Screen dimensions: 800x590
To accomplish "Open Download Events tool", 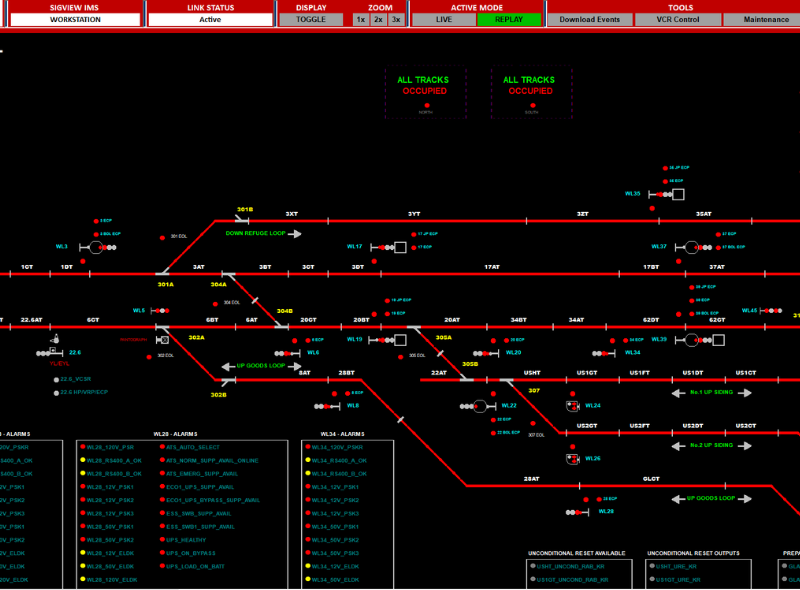I will [590, 19].
